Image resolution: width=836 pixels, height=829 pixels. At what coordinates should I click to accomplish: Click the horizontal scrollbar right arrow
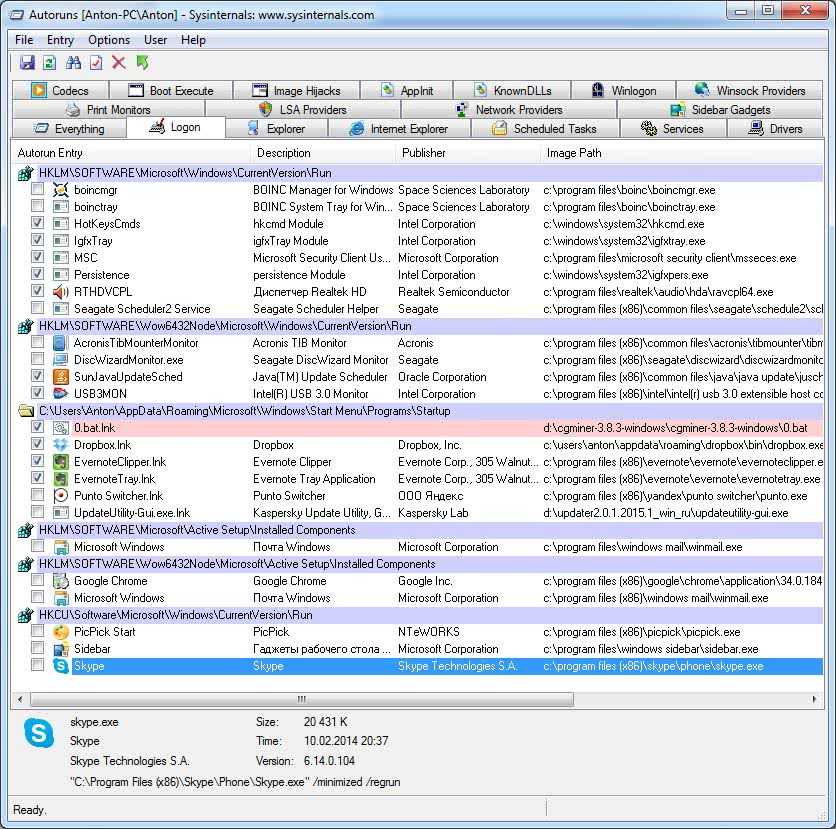click(816, 699)
